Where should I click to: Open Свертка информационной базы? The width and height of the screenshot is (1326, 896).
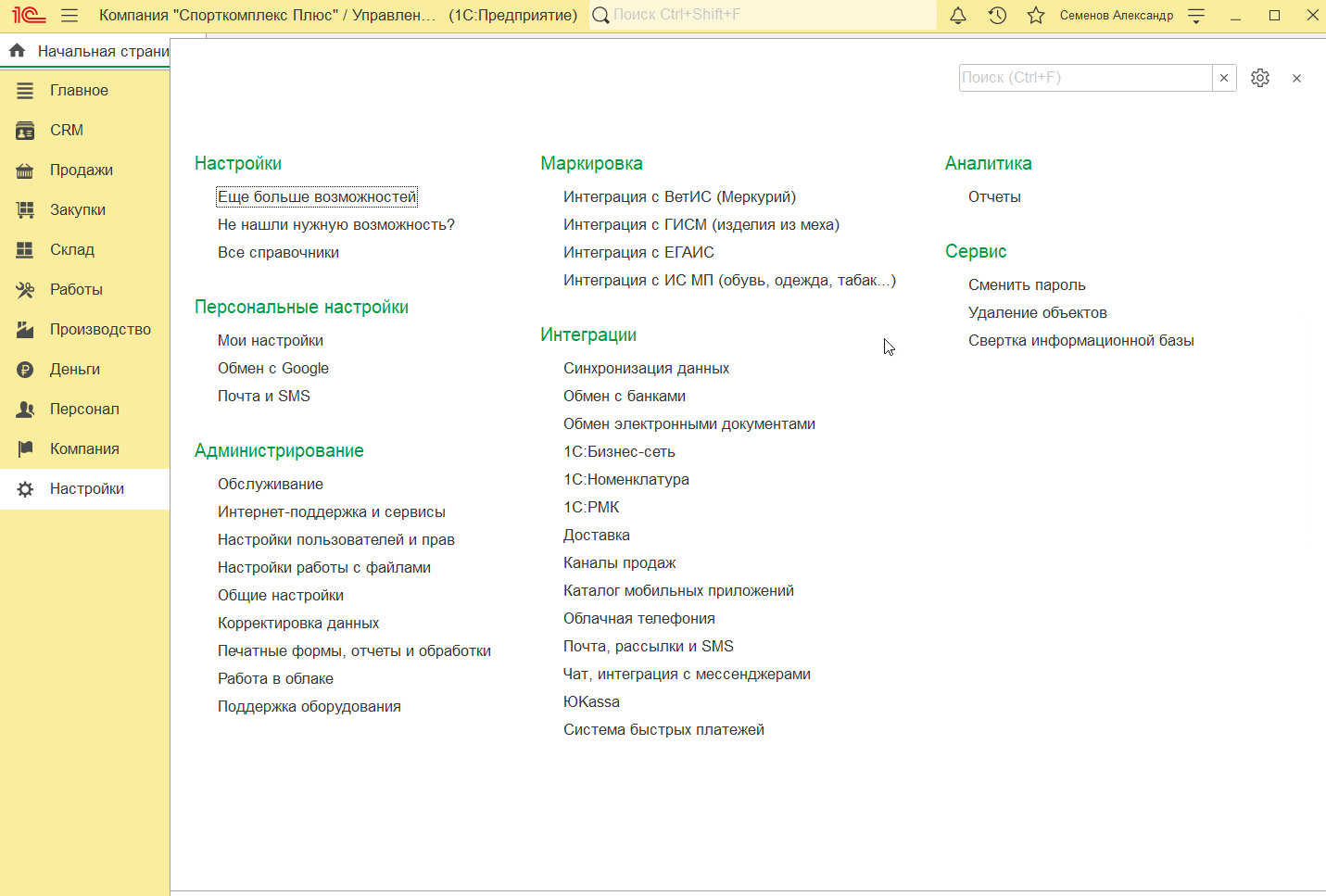tap(1081, 340)
